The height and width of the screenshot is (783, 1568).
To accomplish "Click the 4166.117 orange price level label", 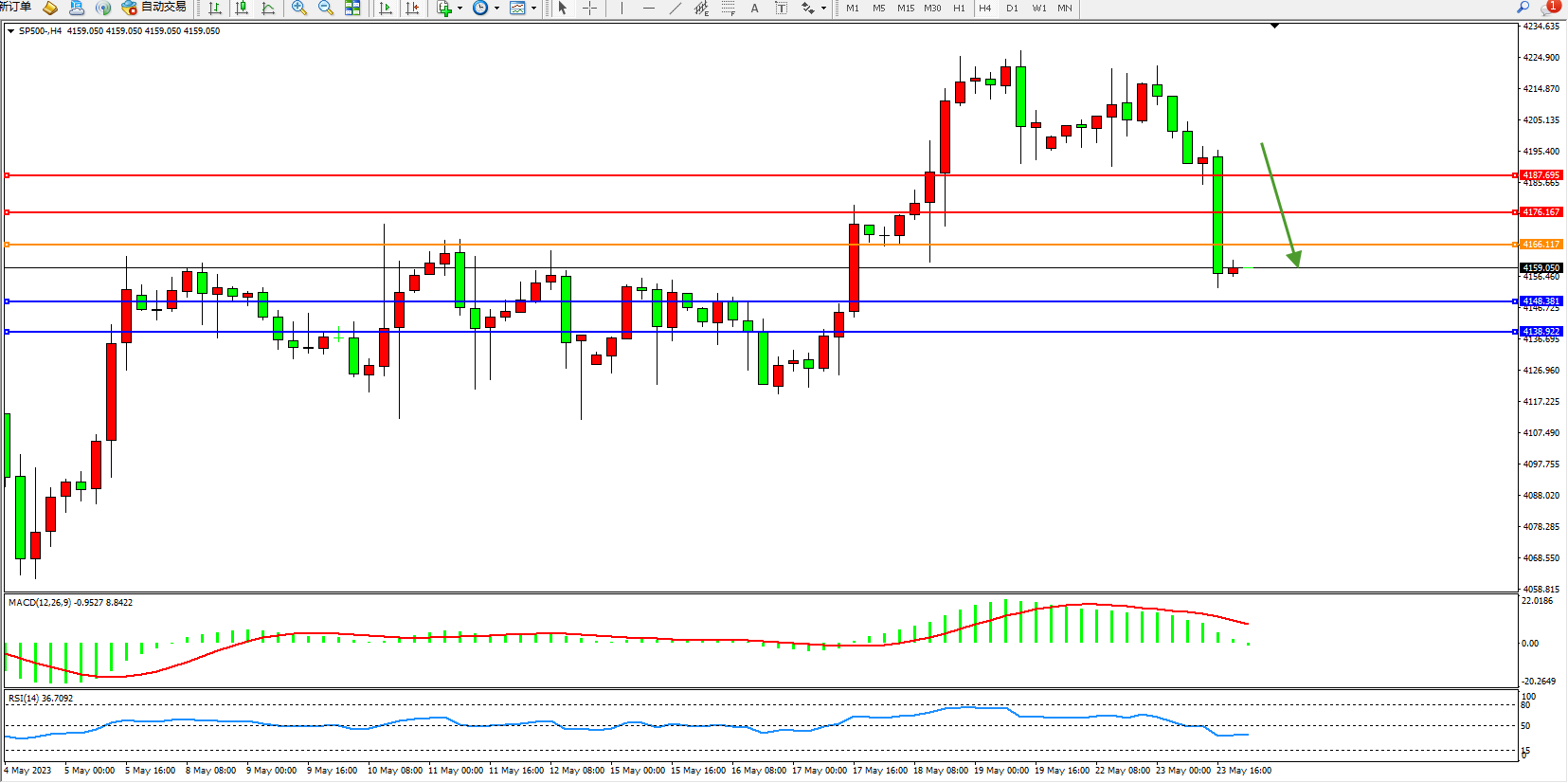I will coord(1541,245).
